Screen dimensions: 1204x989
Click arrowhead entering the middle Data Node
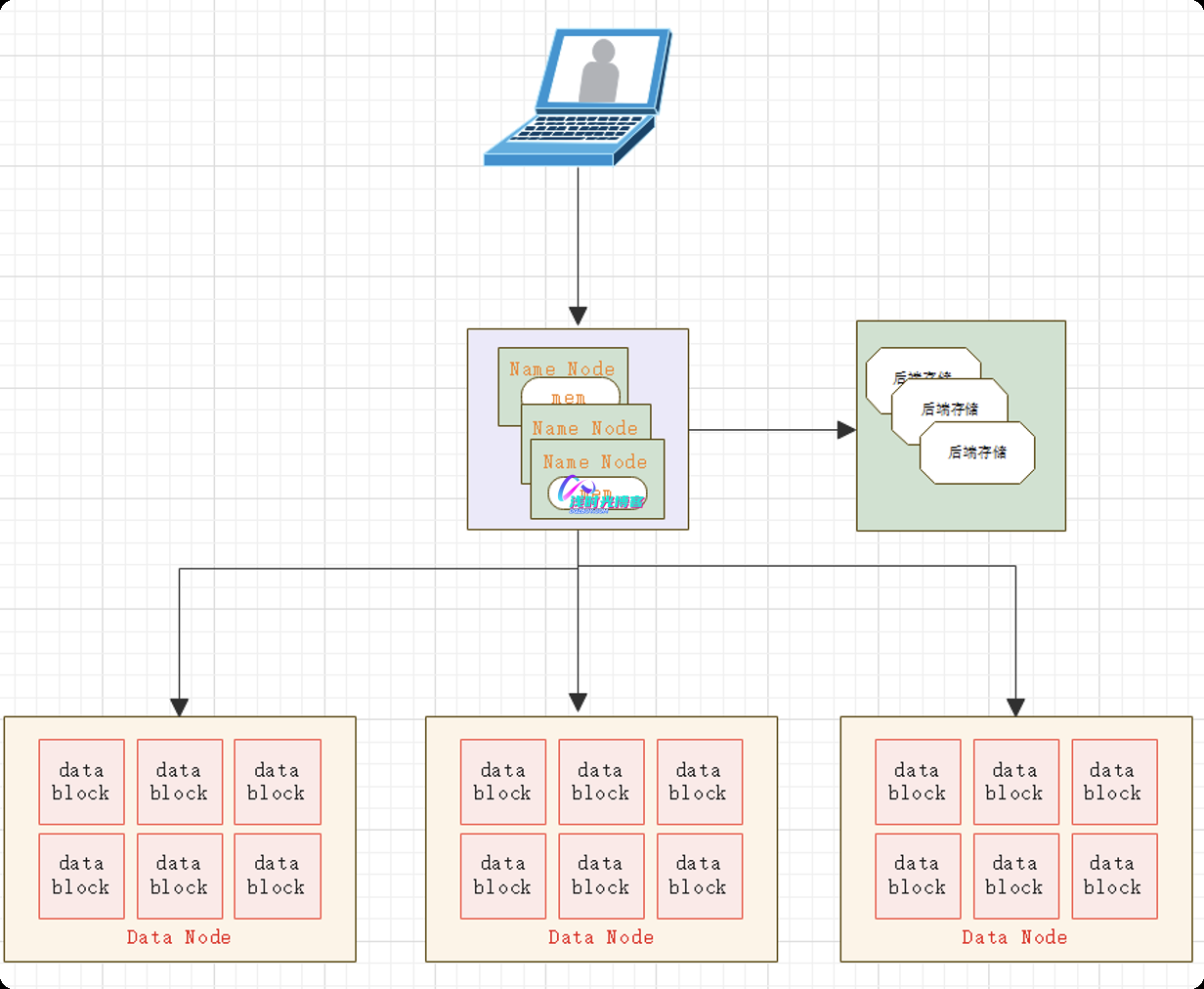click(578, 703)
